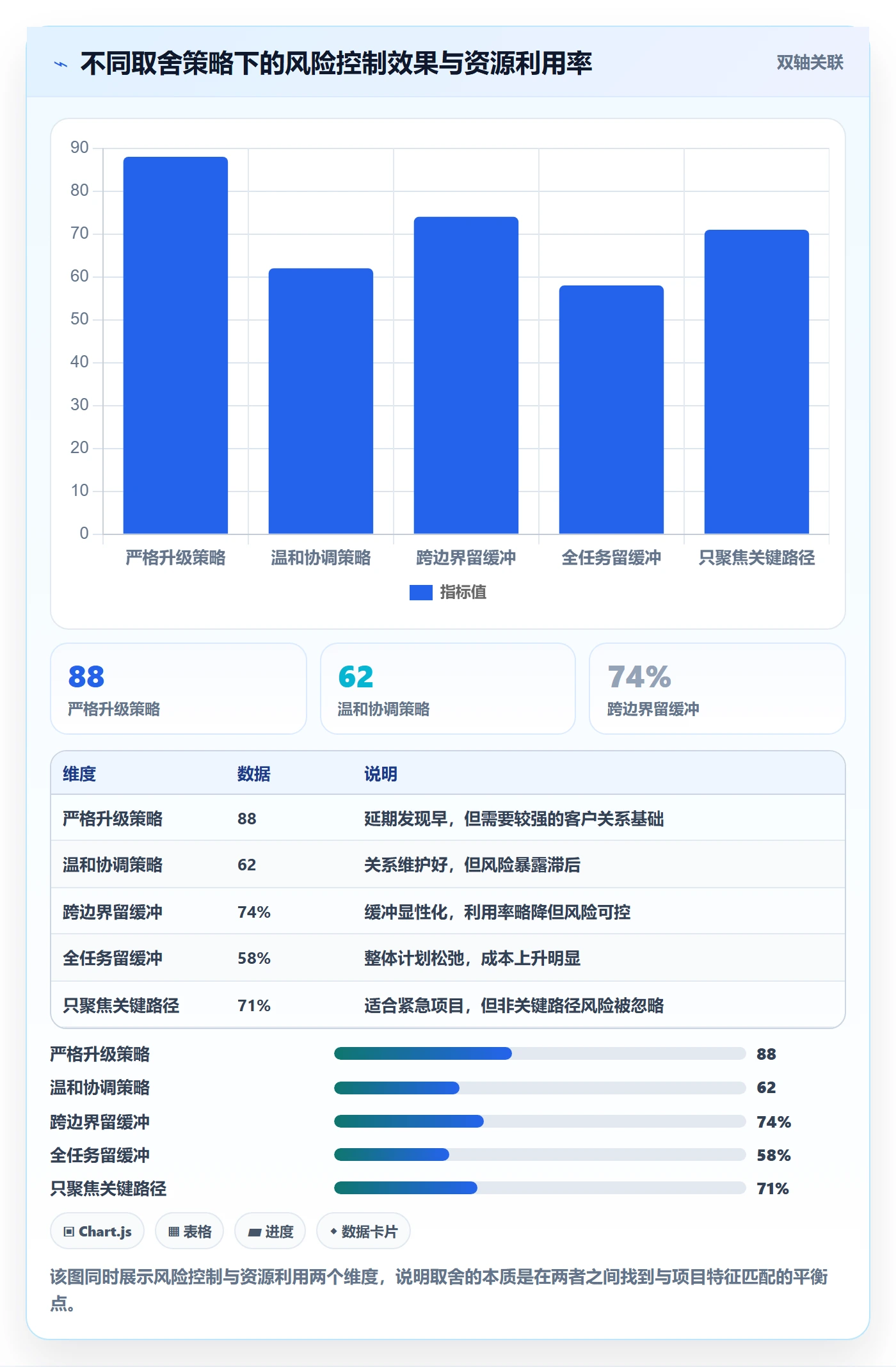This screenshot has height=1367, width=896.
Task: Click the 跨边界留缓冲 progress bar
Action: (540, 1121)
